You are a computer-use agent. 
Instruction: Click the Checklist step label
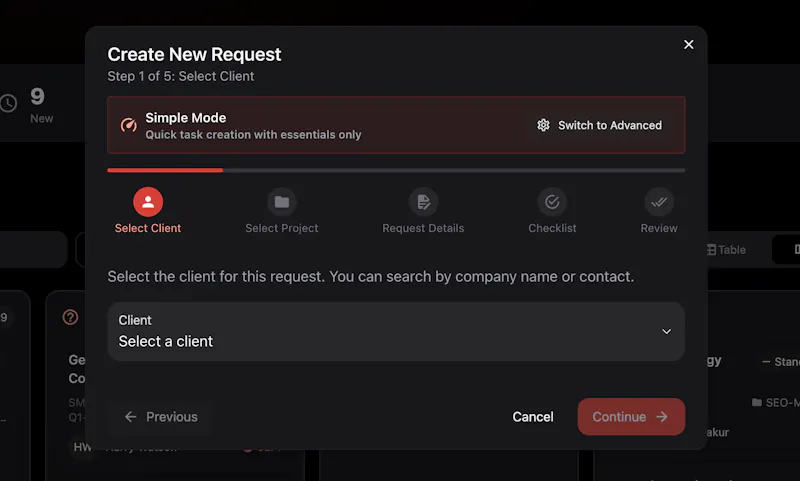(552, 229)
